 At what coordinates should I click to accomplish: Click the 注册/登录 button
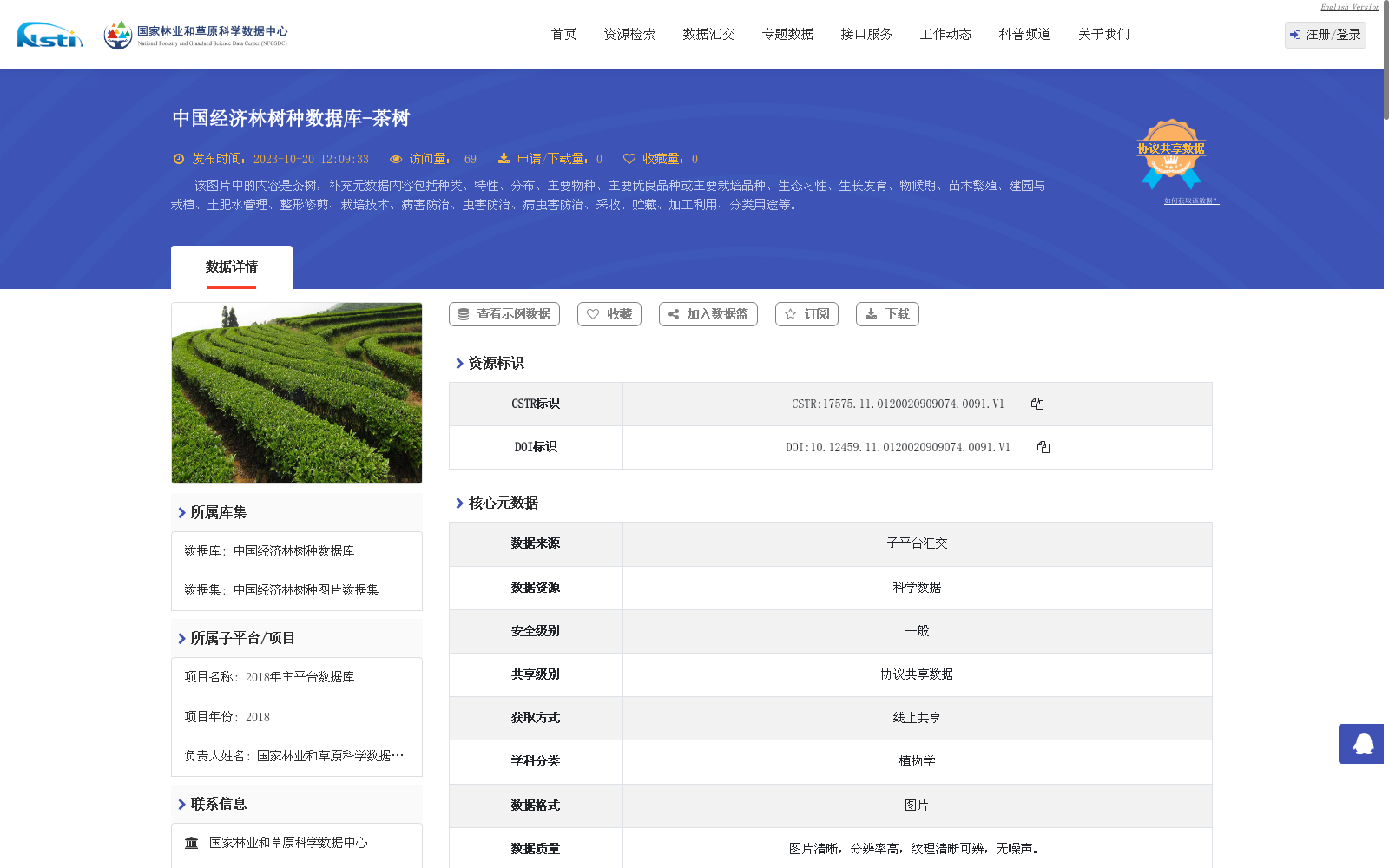tap(1326, 35)
